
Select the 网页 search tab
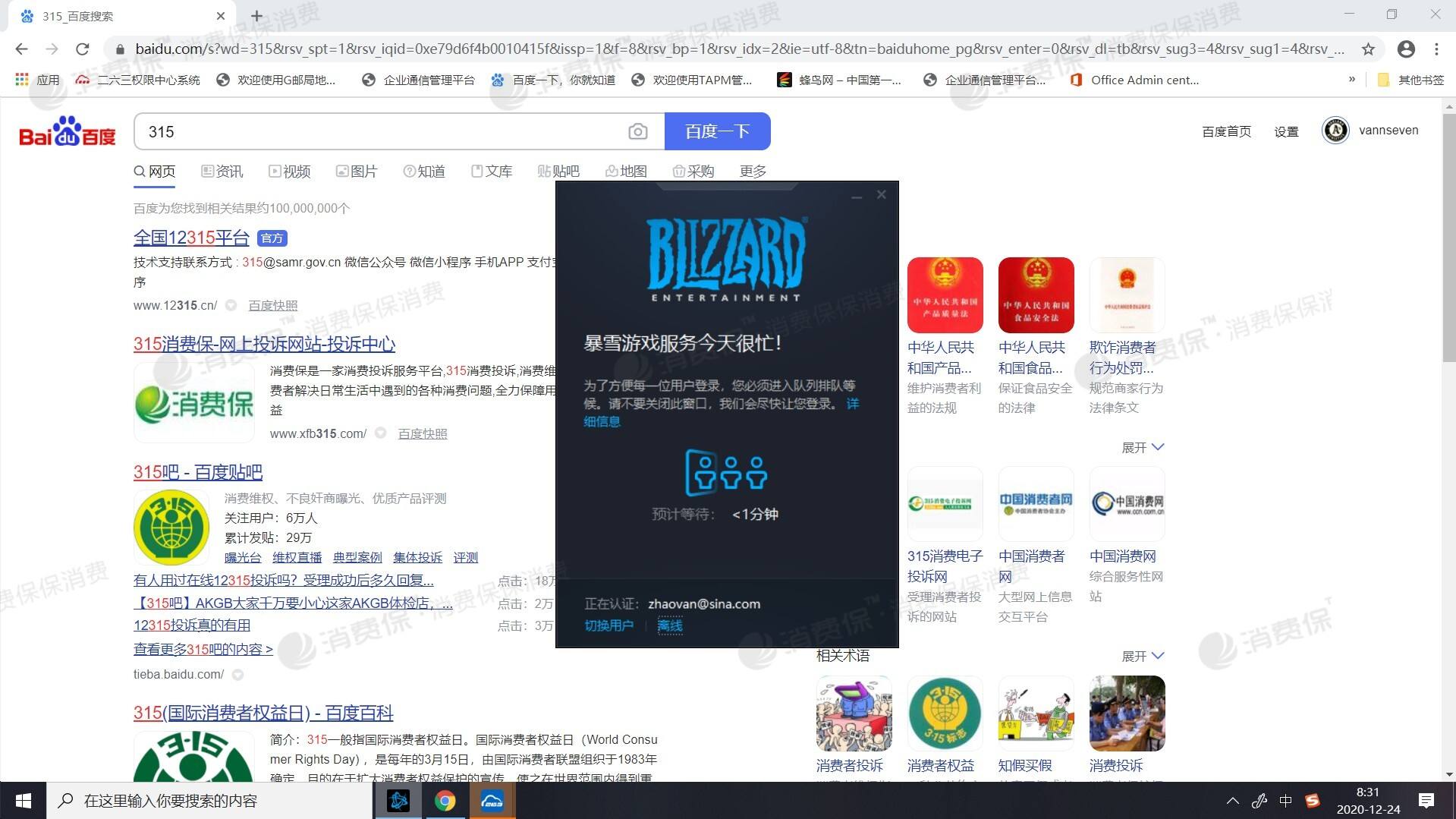pyautogui.click(x=155, y=172)
